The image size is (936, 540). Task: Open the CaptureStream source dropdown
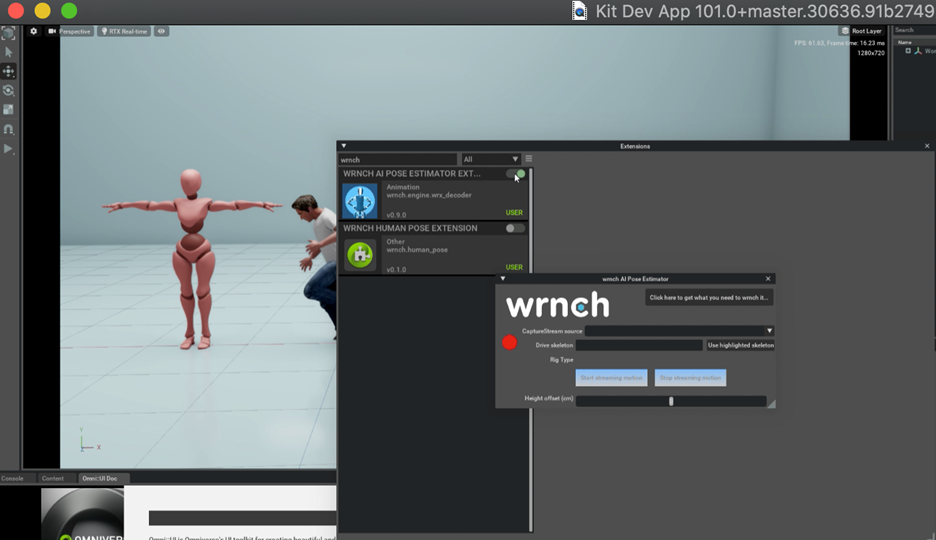(x=679, y=331)
